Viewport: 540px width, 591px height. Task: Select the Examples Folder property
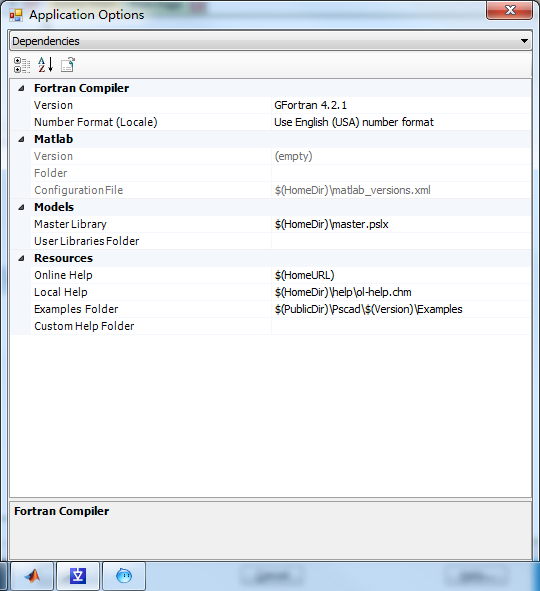[x=76, y=309]
